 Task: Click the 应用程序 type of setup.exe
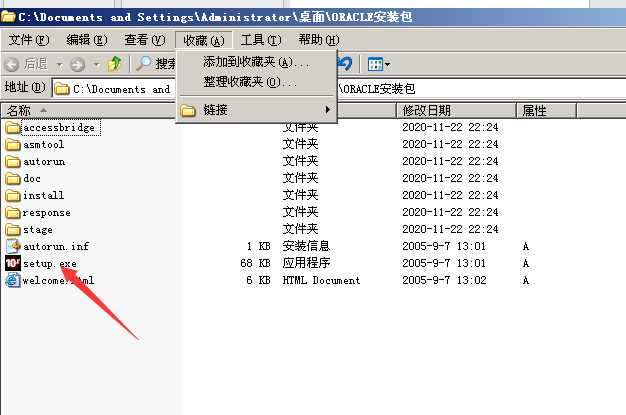(307, 263)
